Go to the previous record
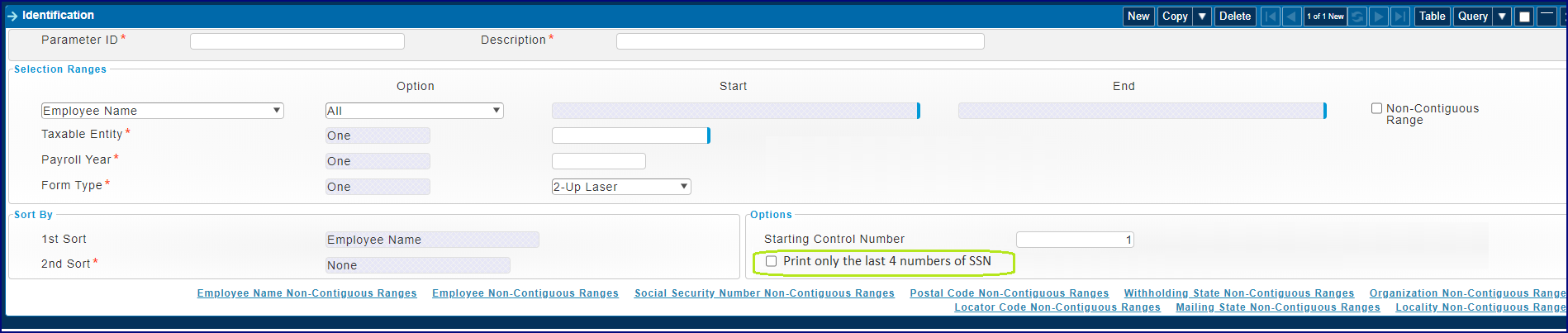Image resolution: width=1568 pixels, height=333 pixels. tap(1291, 17)
